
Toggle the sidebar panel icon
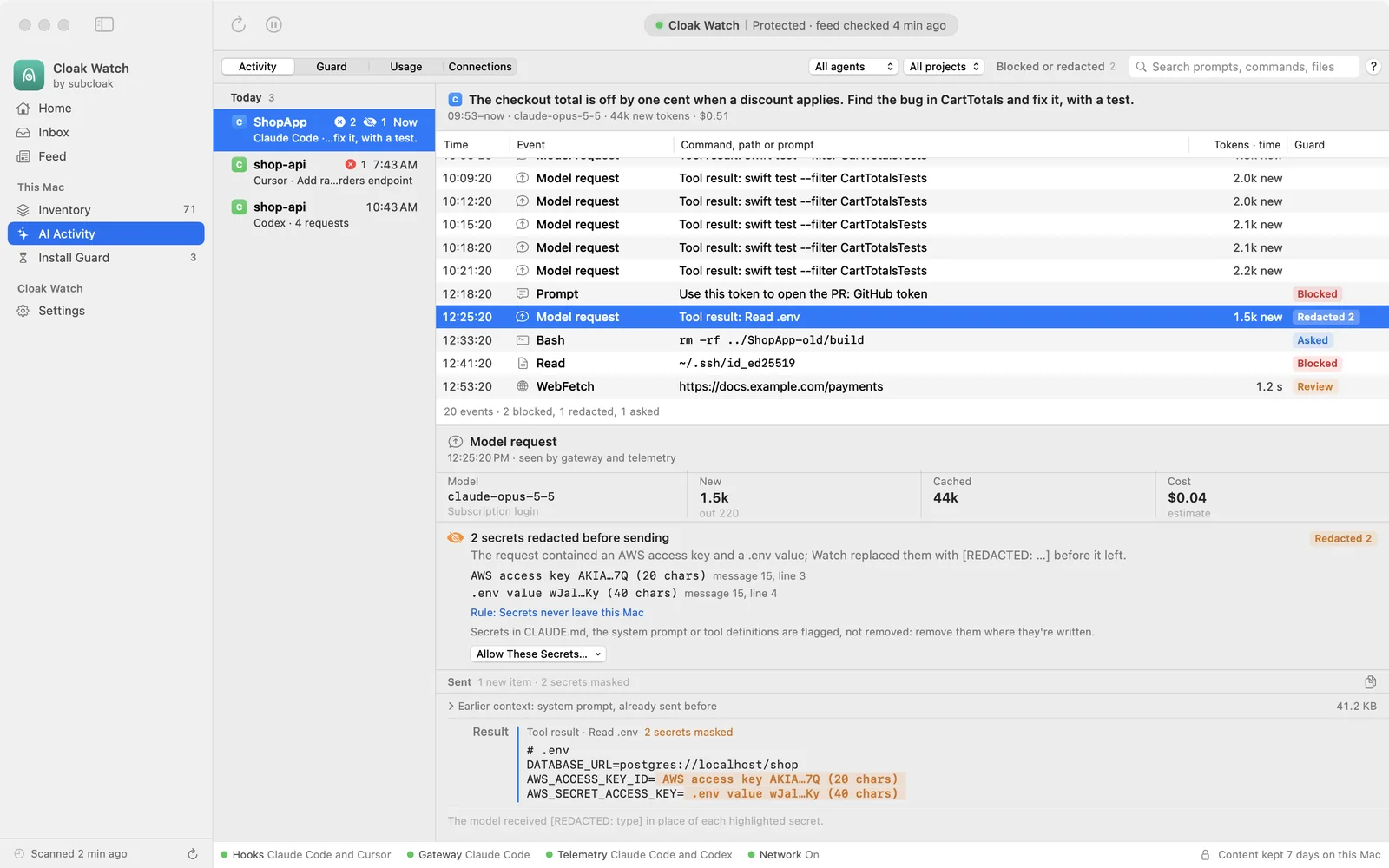104,25
